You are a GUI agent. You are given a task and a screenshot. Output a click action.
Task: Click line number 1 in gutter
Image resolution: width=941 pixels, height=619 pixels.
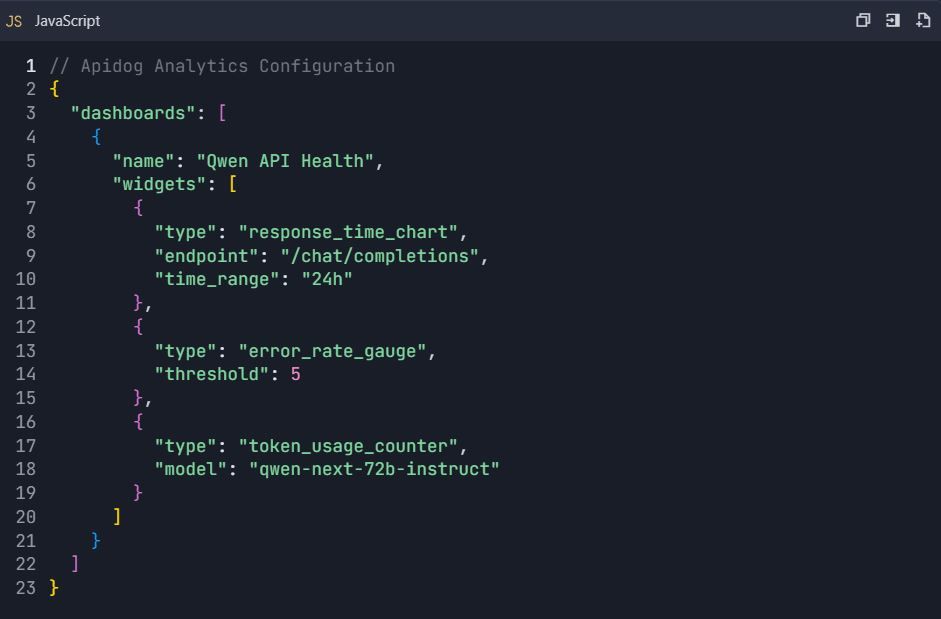[31, 66]
